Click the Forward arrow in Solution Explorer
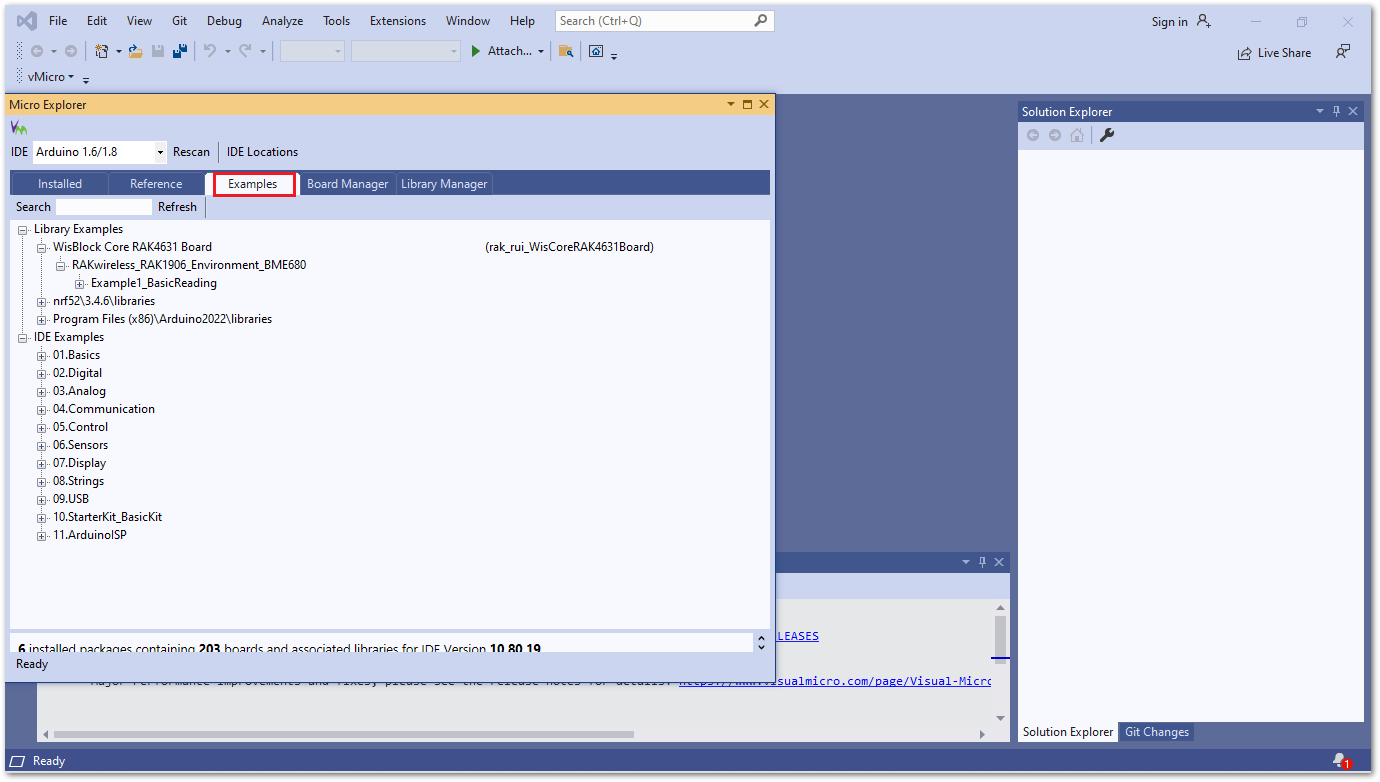Viewport: 1380px width, 782px height. [x=1055, y=135]
